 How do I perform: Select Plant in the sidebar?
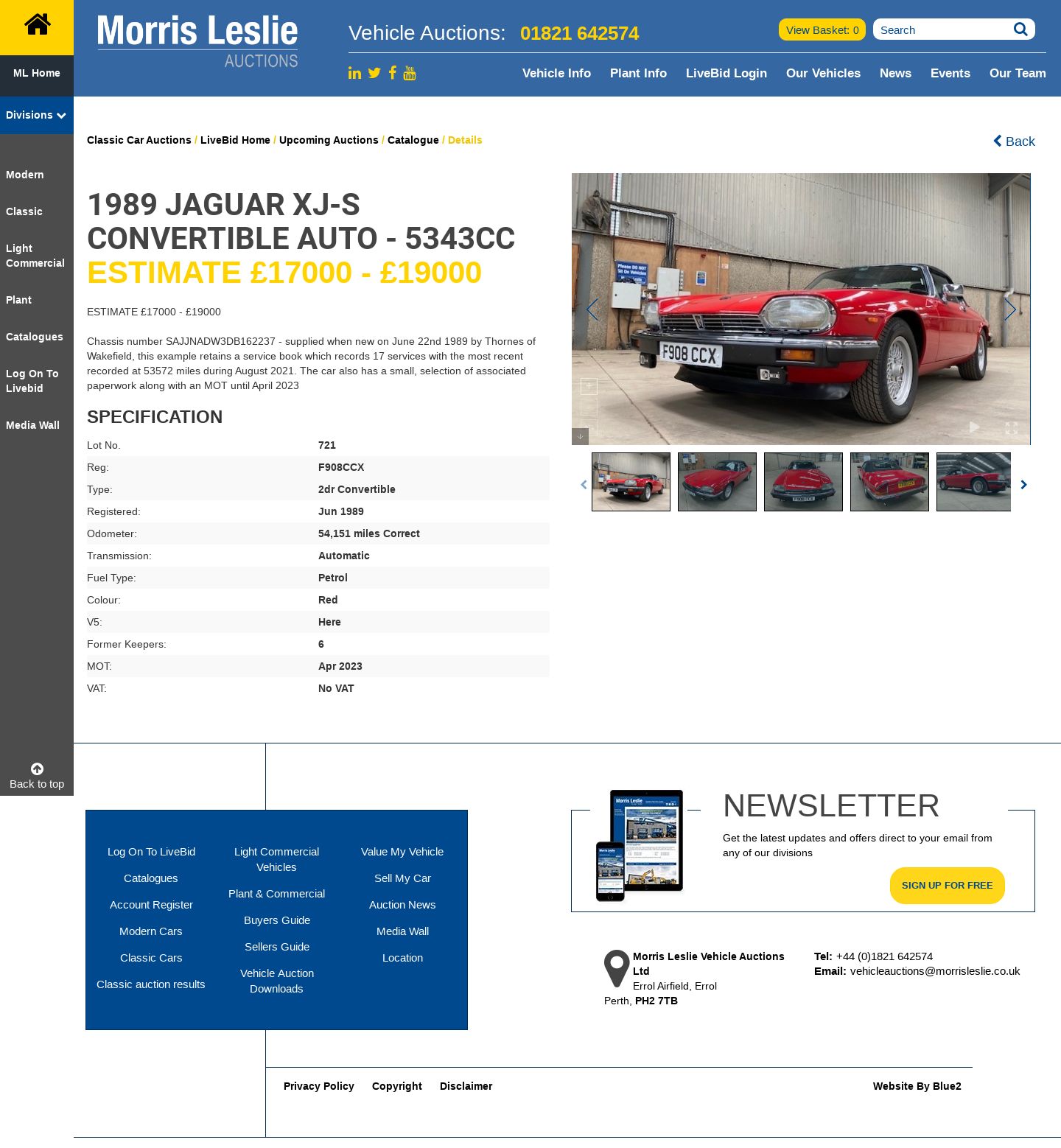pos(18,300)
